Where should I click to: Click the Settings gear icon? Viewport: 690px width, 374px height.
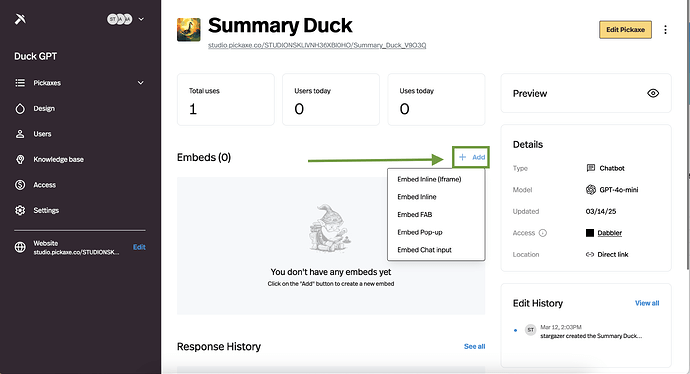20,210
